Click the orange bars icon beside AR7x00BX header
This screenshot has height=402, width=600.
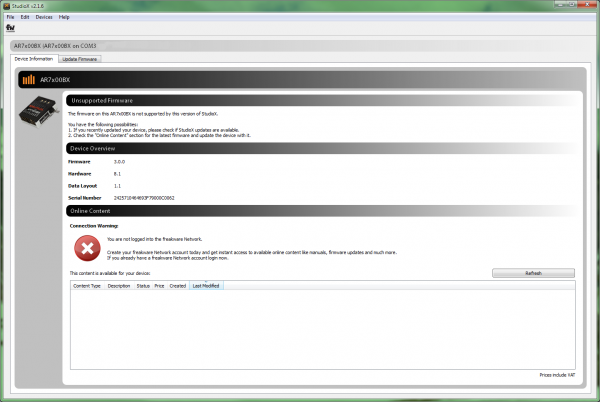tap(29, 79)
